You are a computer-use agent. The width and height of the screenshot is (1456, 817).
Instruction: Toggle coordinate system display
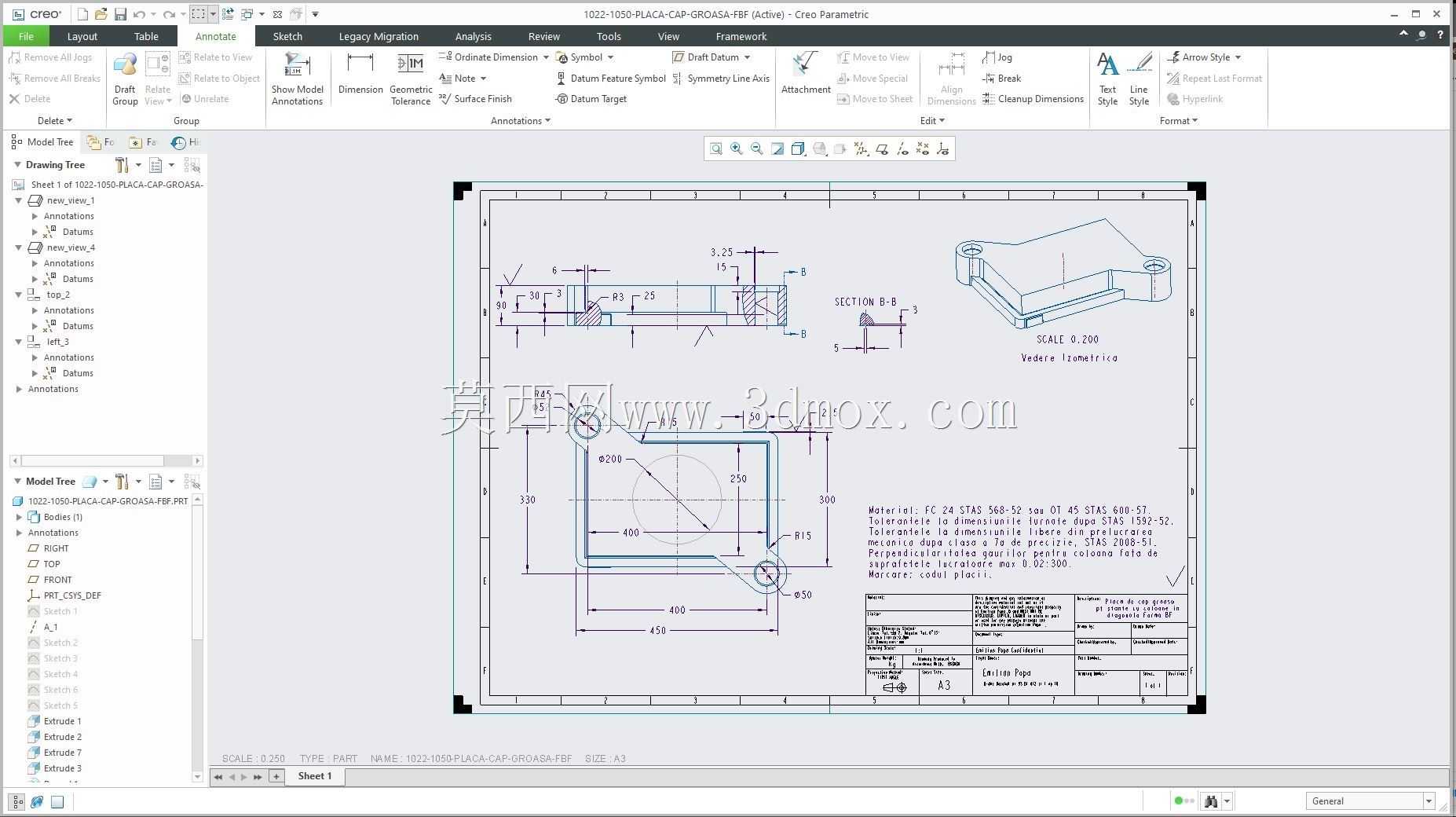943,148
